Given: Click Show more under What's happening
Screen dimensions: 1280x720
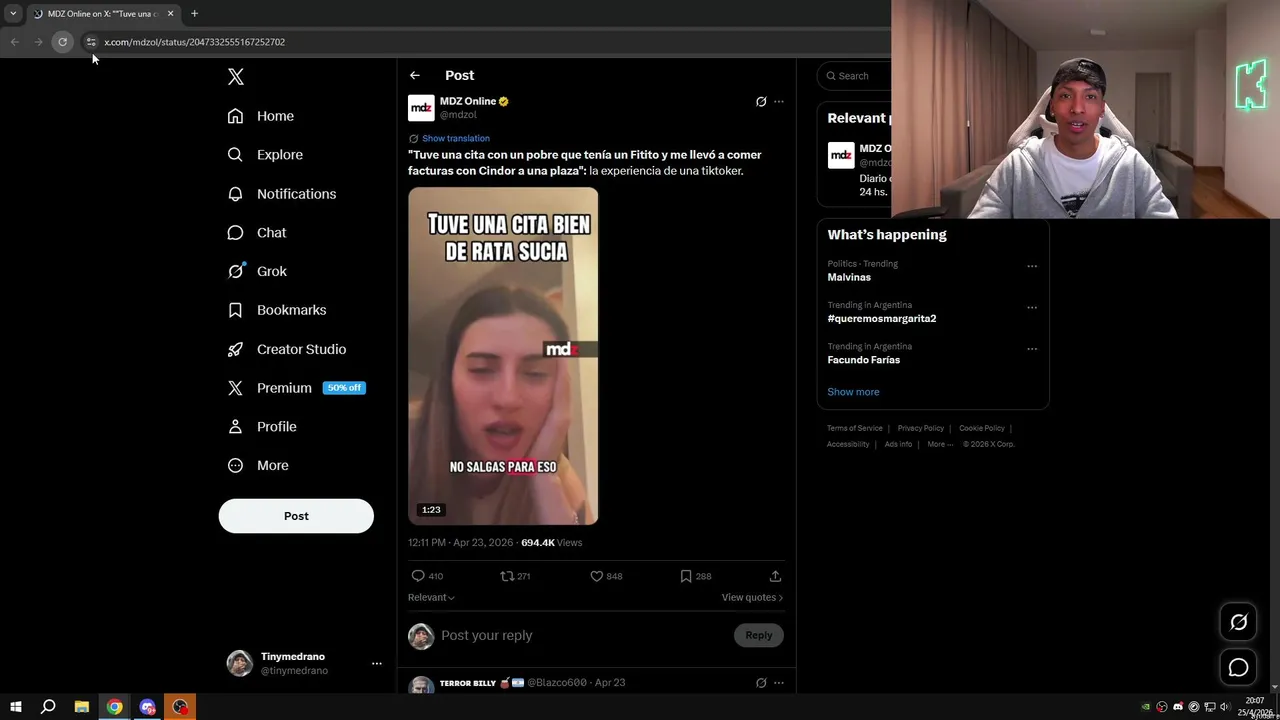Looking at the screenshot, I should (853, 392).
